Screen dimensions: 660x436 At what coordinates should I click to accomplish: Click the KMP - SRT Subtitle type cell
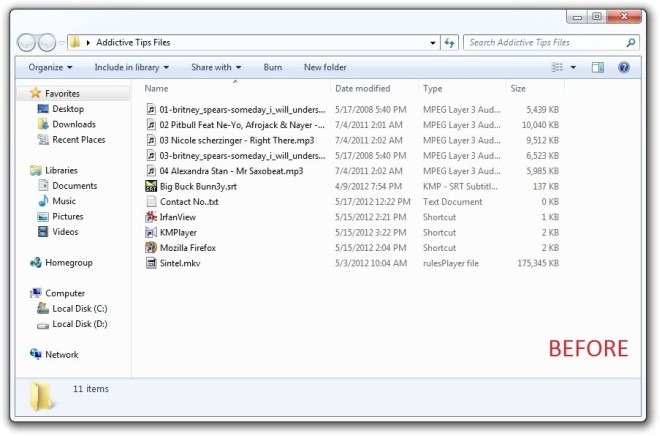[x=460, y=186]
